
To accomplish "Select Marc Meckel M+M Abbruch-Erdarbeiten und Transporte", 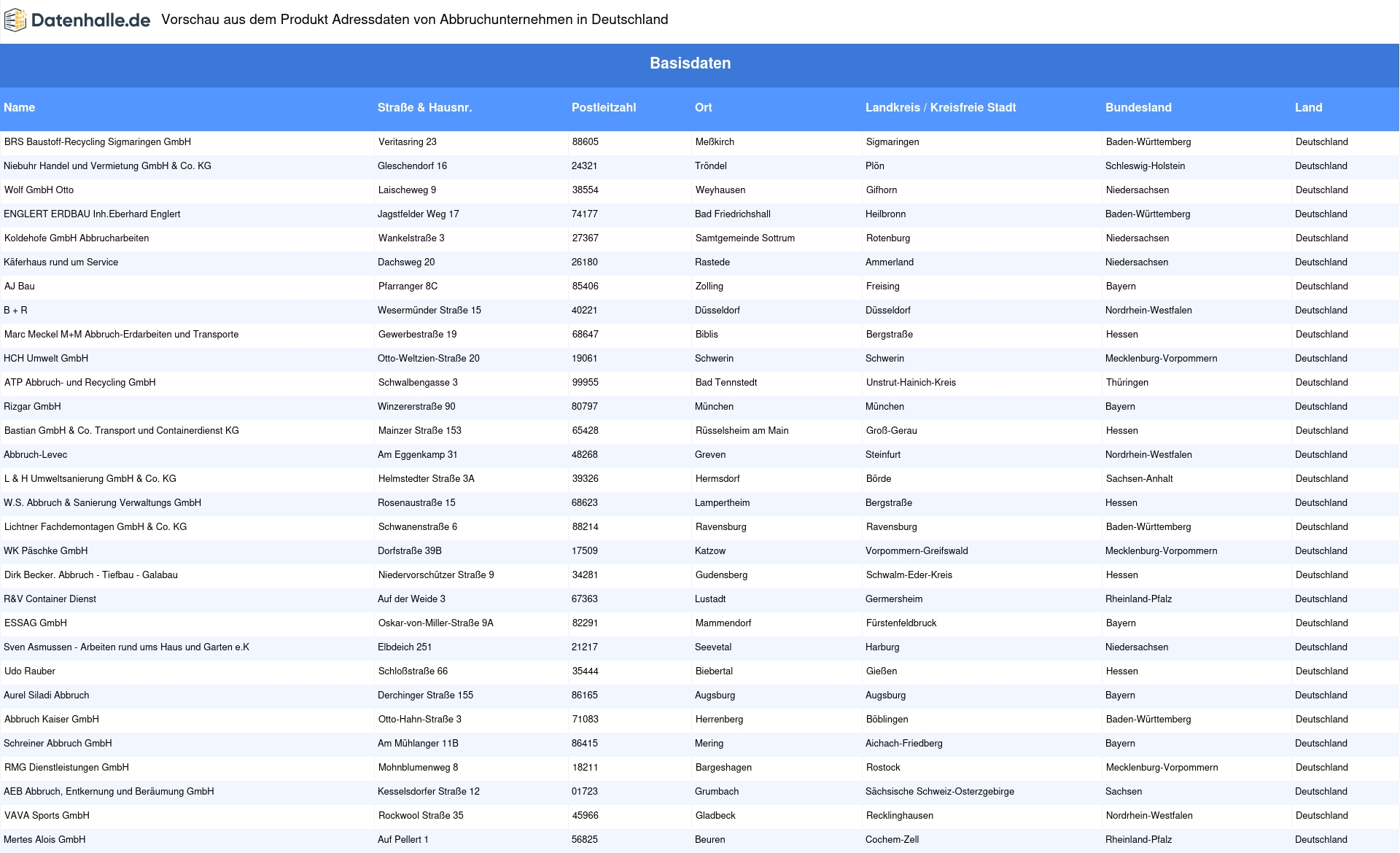I will tap(122, 335).
